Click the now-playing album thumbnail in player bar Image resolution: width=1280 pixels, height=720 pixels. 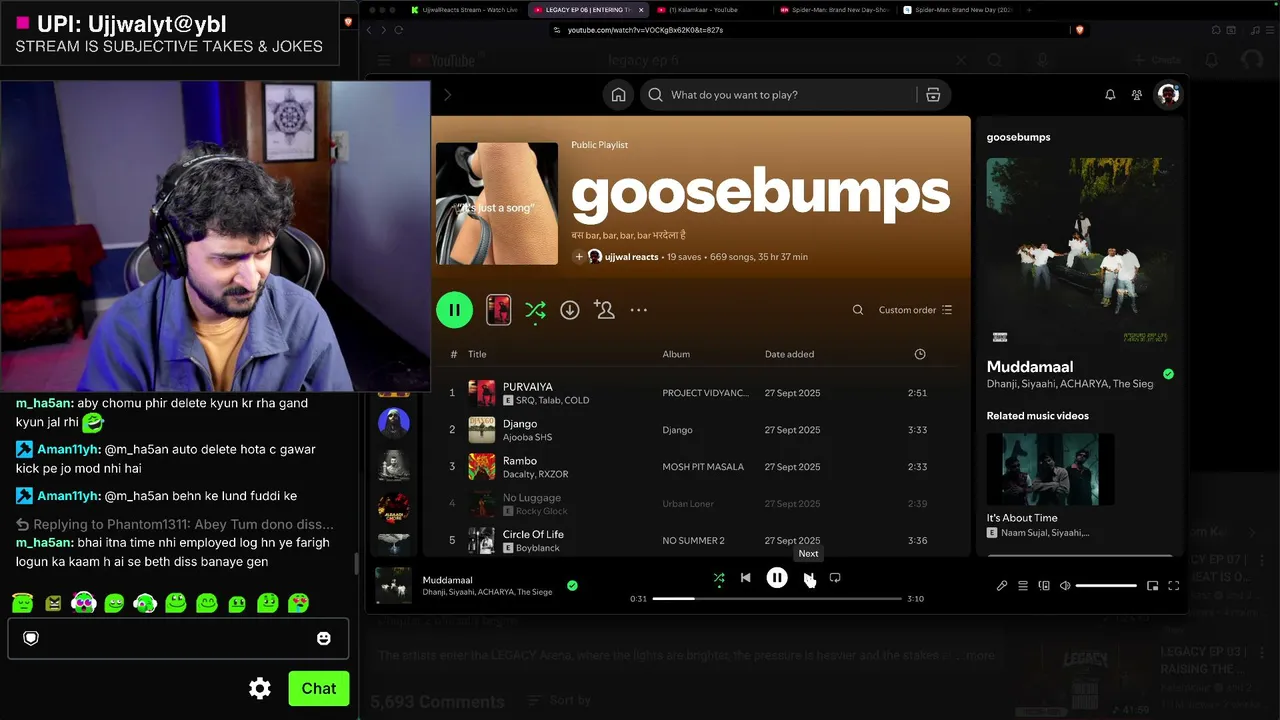click(393, 586)
